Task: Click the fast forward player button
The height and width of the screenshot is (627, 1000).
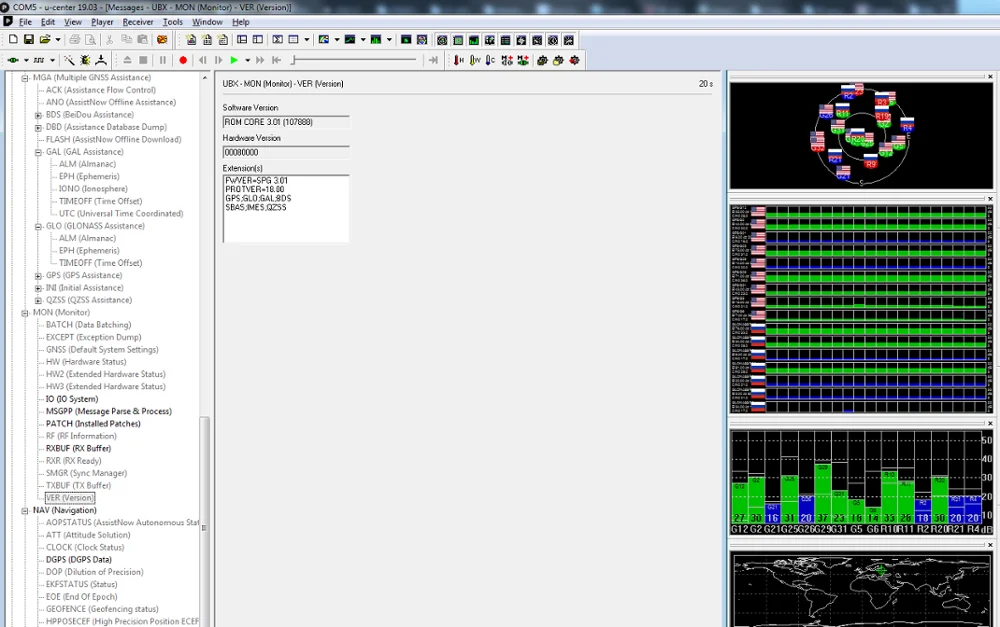Action: coord(260,60)
